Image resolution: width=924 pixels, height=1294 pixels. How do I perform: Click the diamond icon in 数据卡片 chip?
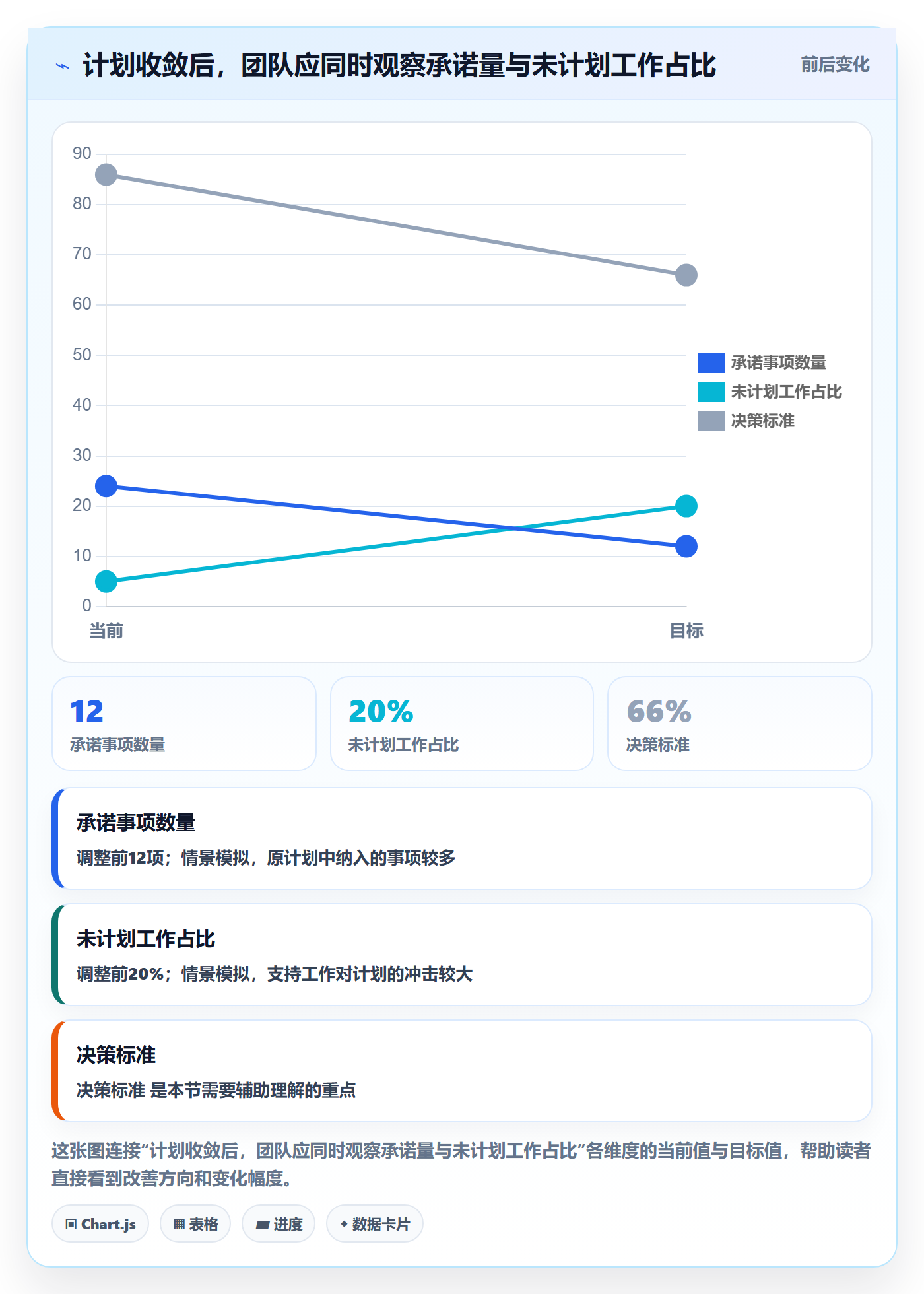coord(344,1224)
